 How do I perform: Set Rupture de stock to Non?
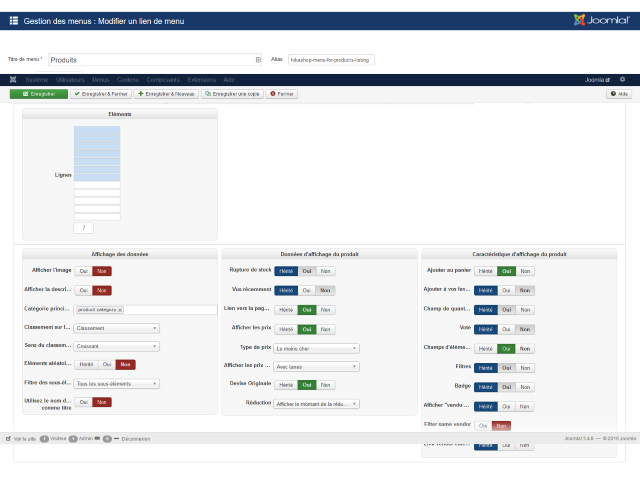click(325, 271)
